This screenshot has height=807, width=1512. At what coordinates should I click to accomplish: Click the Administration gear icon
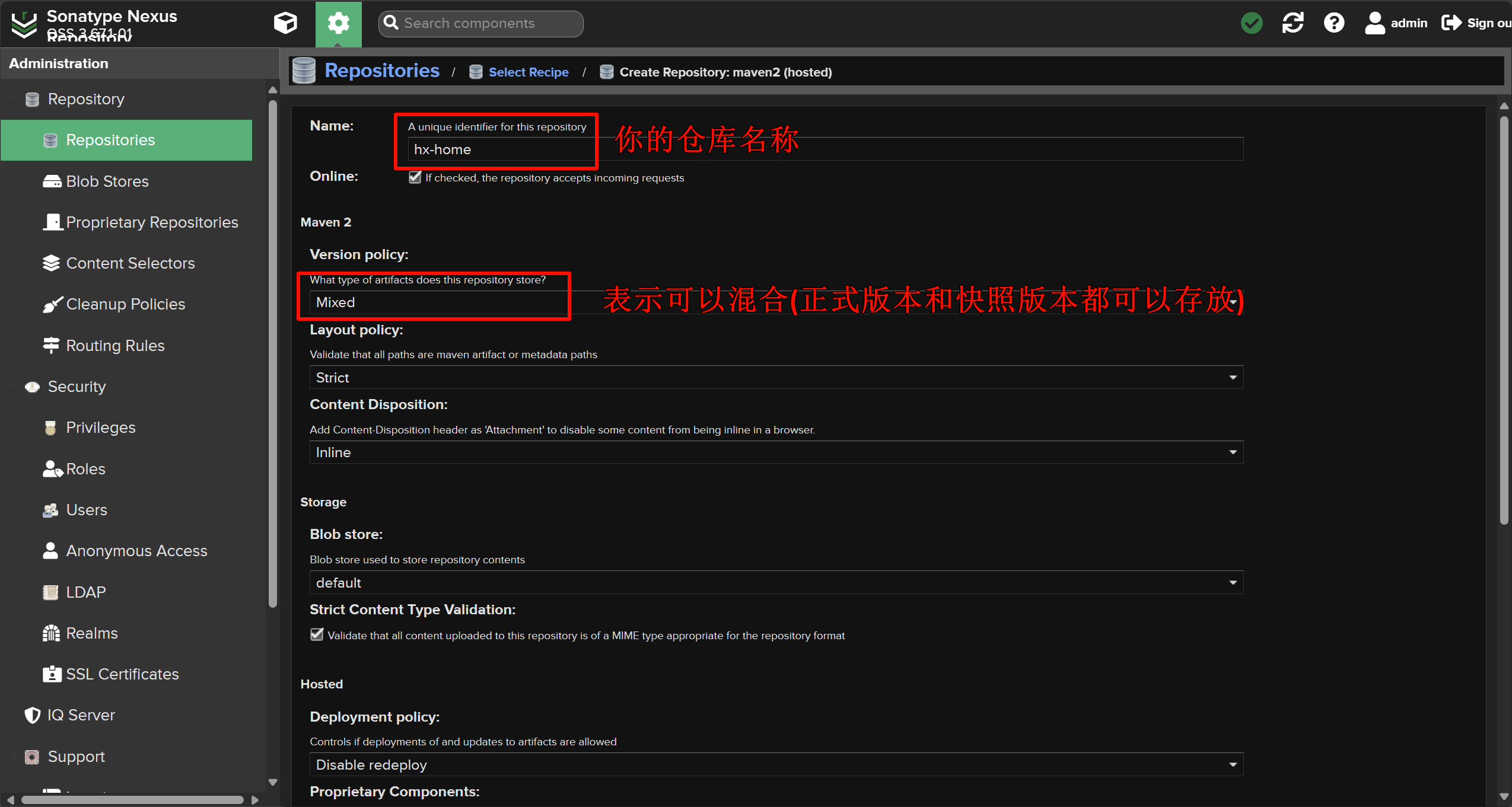click(x=338, y=23)
